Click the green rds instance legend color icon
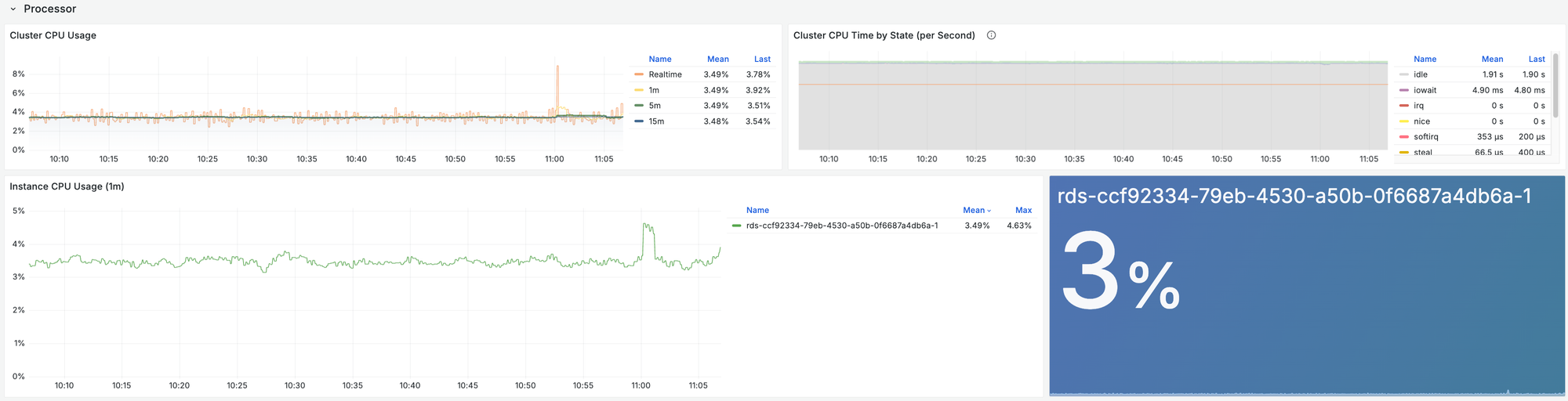1568x401 pixels. [736, 226]
